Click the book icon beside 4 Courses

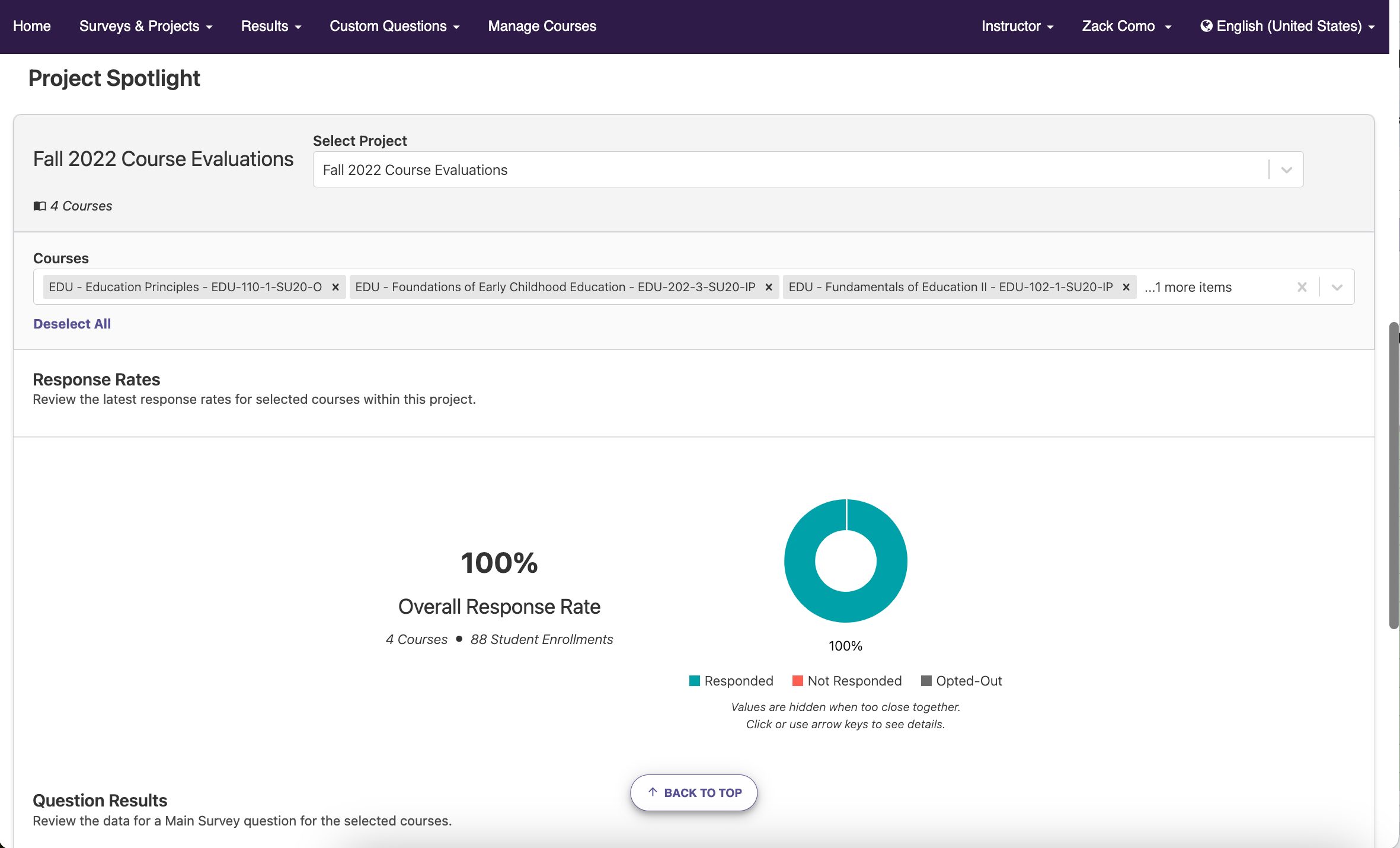click(x=40, y=206)
